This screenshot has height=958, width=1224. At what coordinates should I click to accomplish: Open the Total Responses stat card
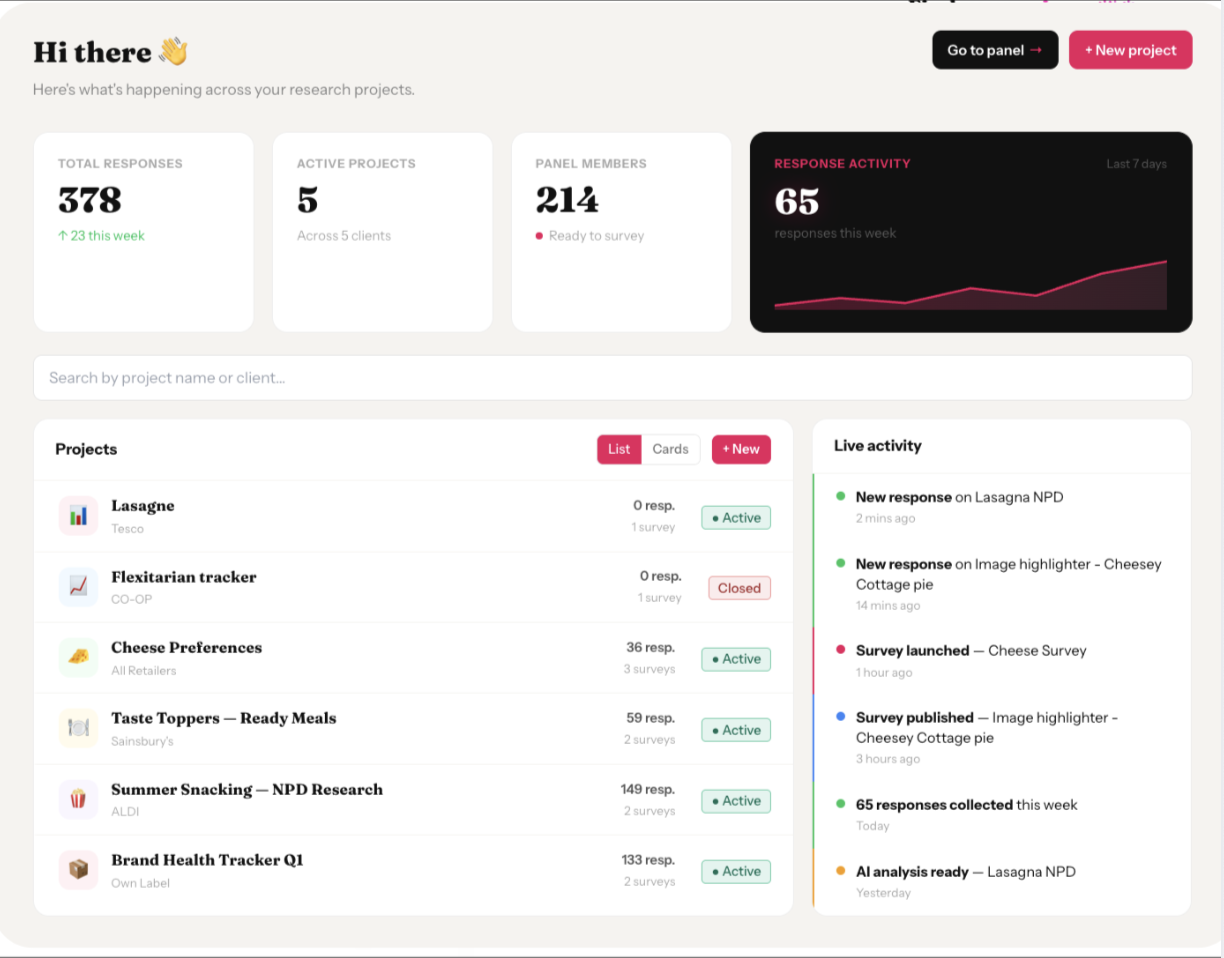[143, 232]
